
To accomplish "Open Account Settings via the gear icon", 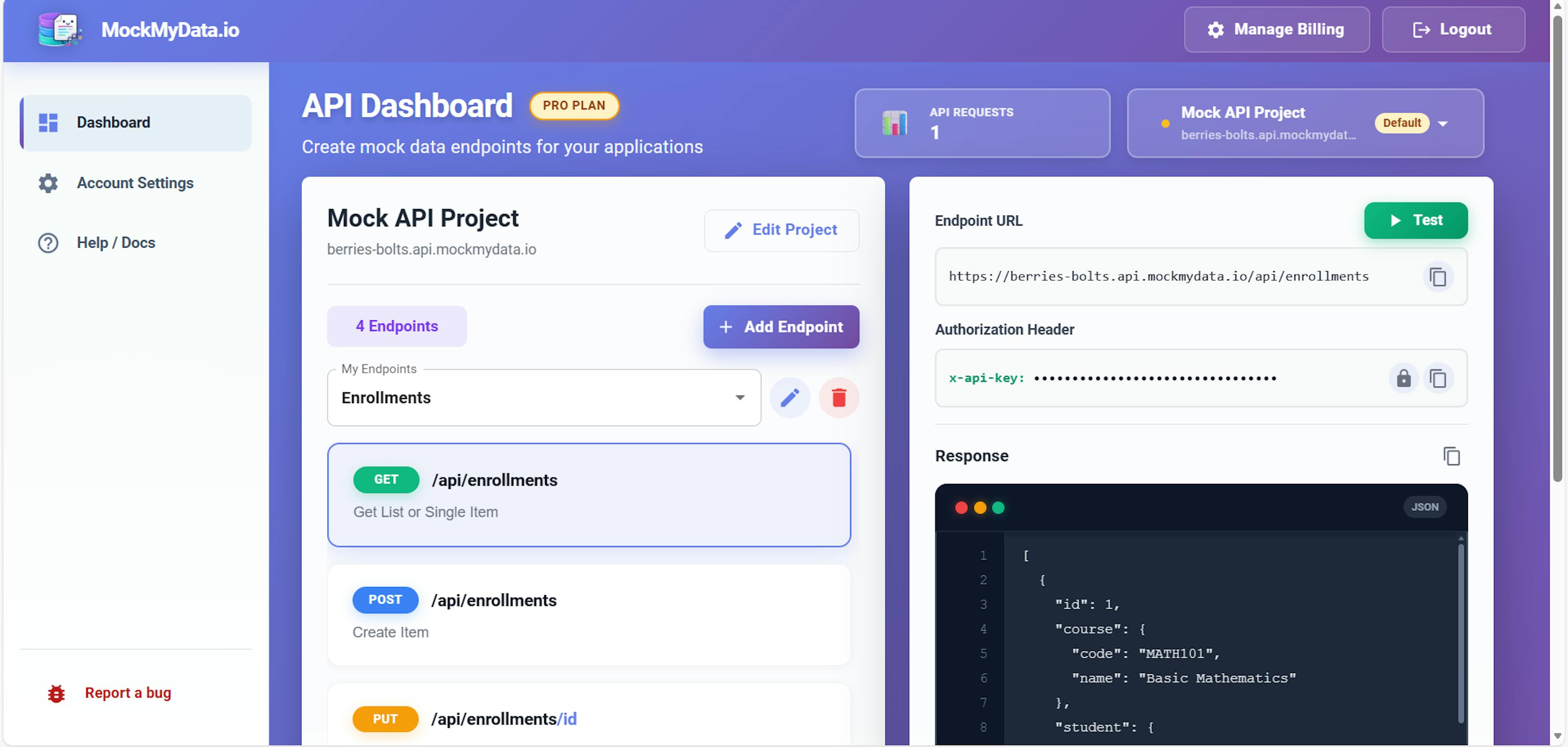I will (48, 183).
